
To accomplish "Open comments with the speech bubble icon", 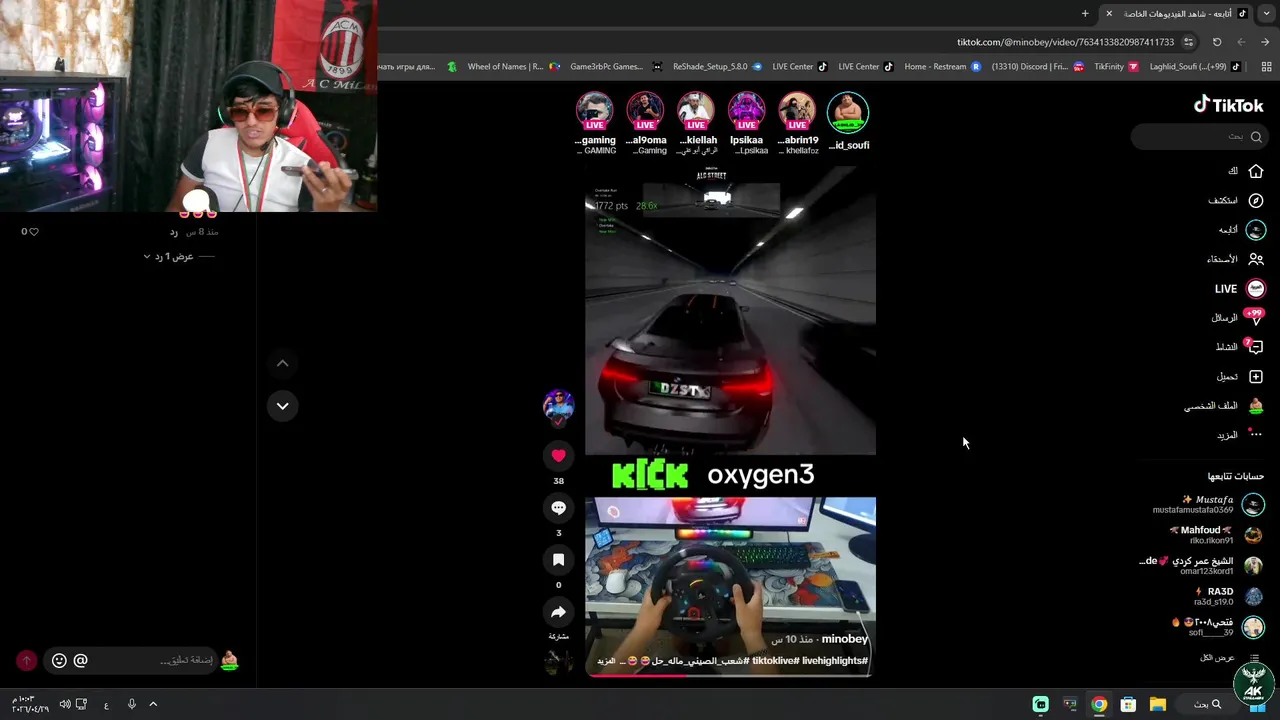I will (x=558, y=508).
